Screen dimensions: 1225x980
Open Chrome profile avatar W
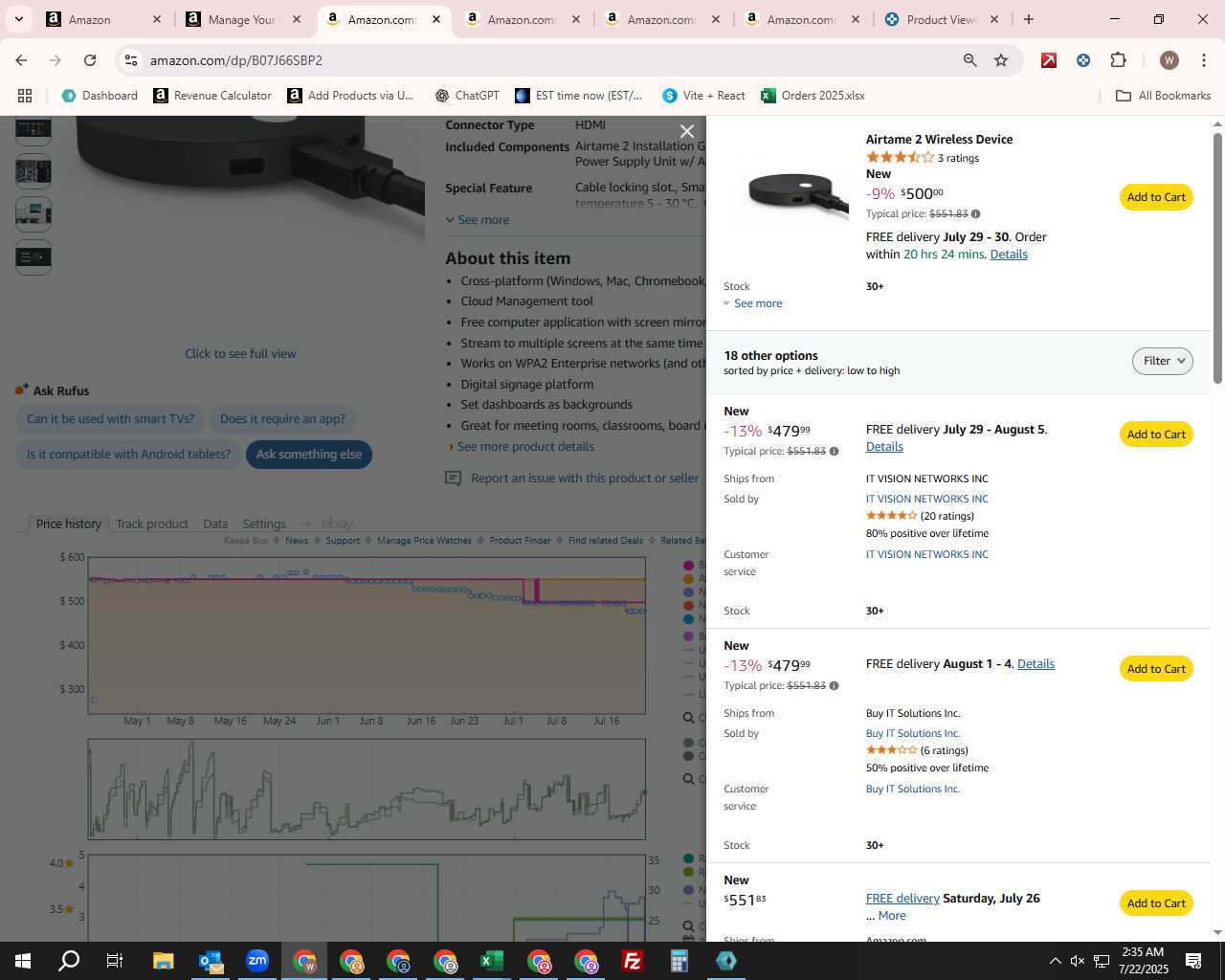1169,60
